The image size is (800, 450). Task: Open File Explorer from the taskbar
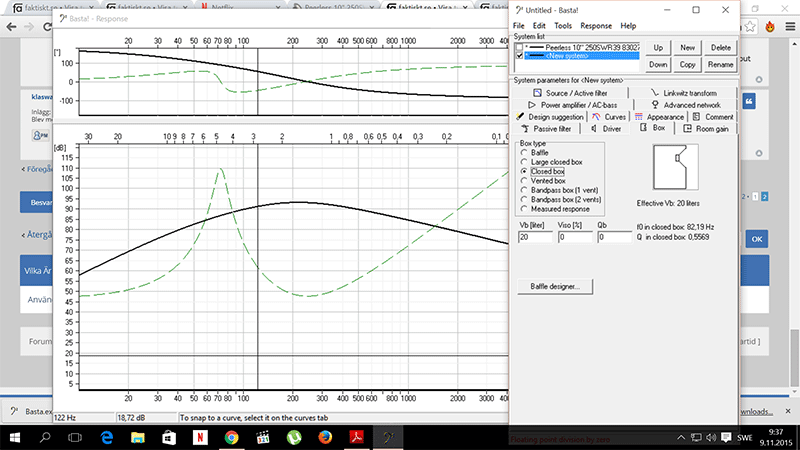pyautogui.click(x=138, y=437)
